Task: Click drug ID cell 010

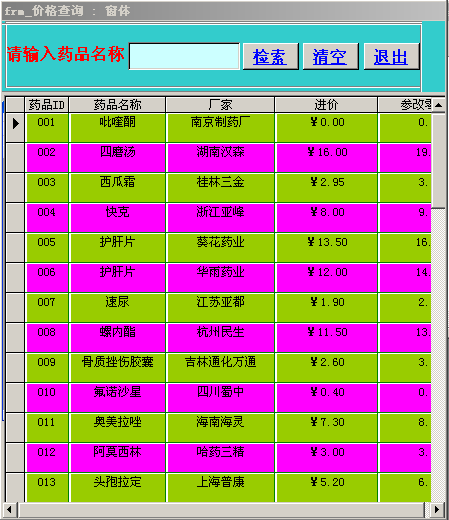Action: tap(47, 398)
